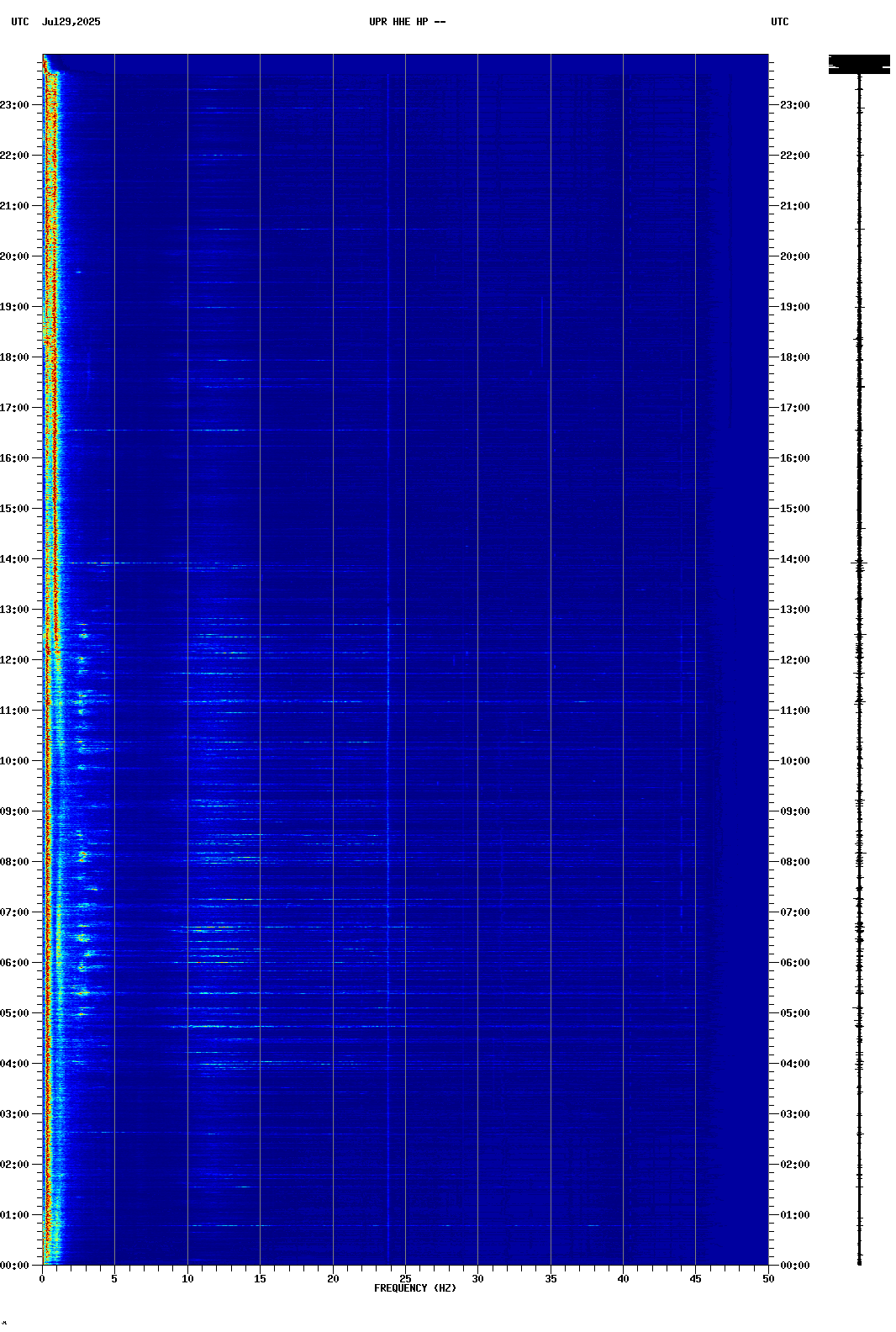Click the black block atop the seismogram trace
Image resolution: width=896 pixels, height=1332 pixels.
click(859, 64)
